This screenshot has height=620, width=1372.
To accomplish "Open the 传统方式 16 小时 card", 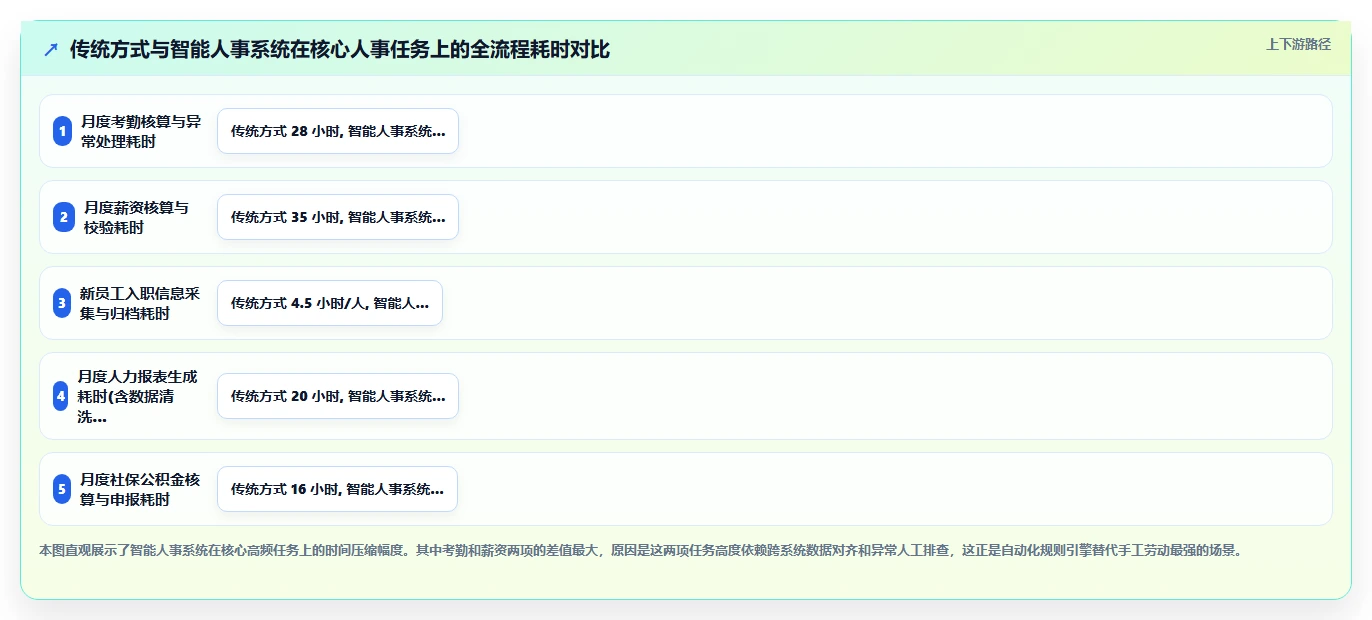I will 337,489.
